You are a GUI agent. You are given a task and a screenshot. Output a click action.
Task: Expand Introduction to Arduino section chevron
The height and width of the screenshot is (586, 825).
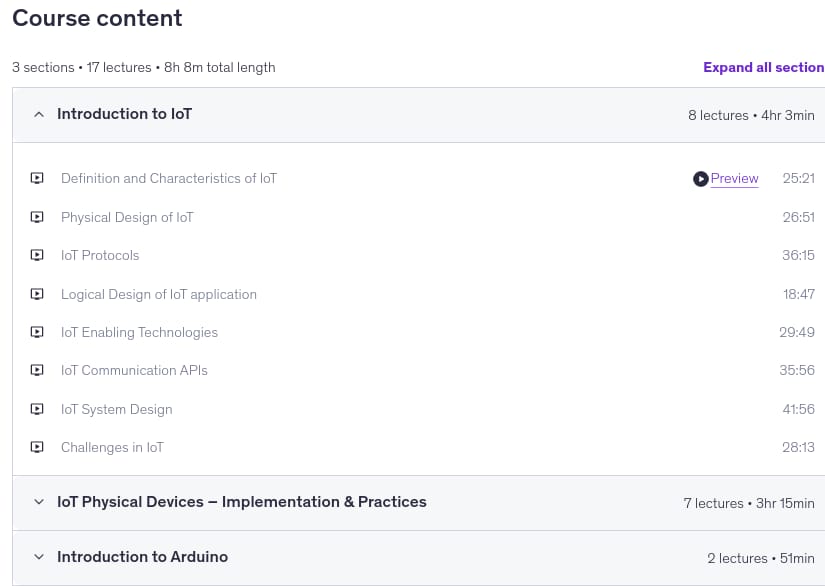coord(39,557)
